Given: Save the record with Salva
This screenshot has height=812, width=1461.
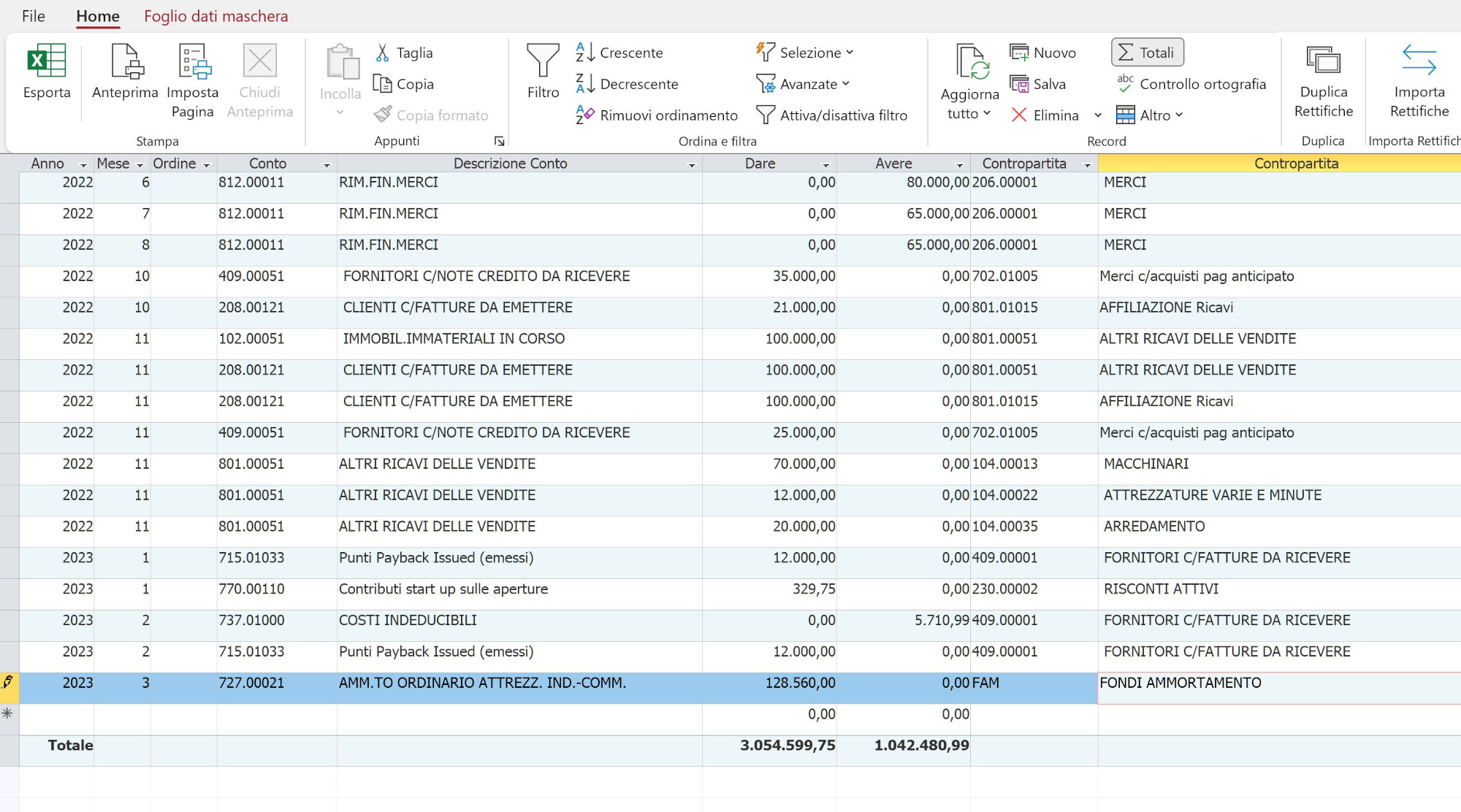Looking at the screenshot, I should point(1037,84).
